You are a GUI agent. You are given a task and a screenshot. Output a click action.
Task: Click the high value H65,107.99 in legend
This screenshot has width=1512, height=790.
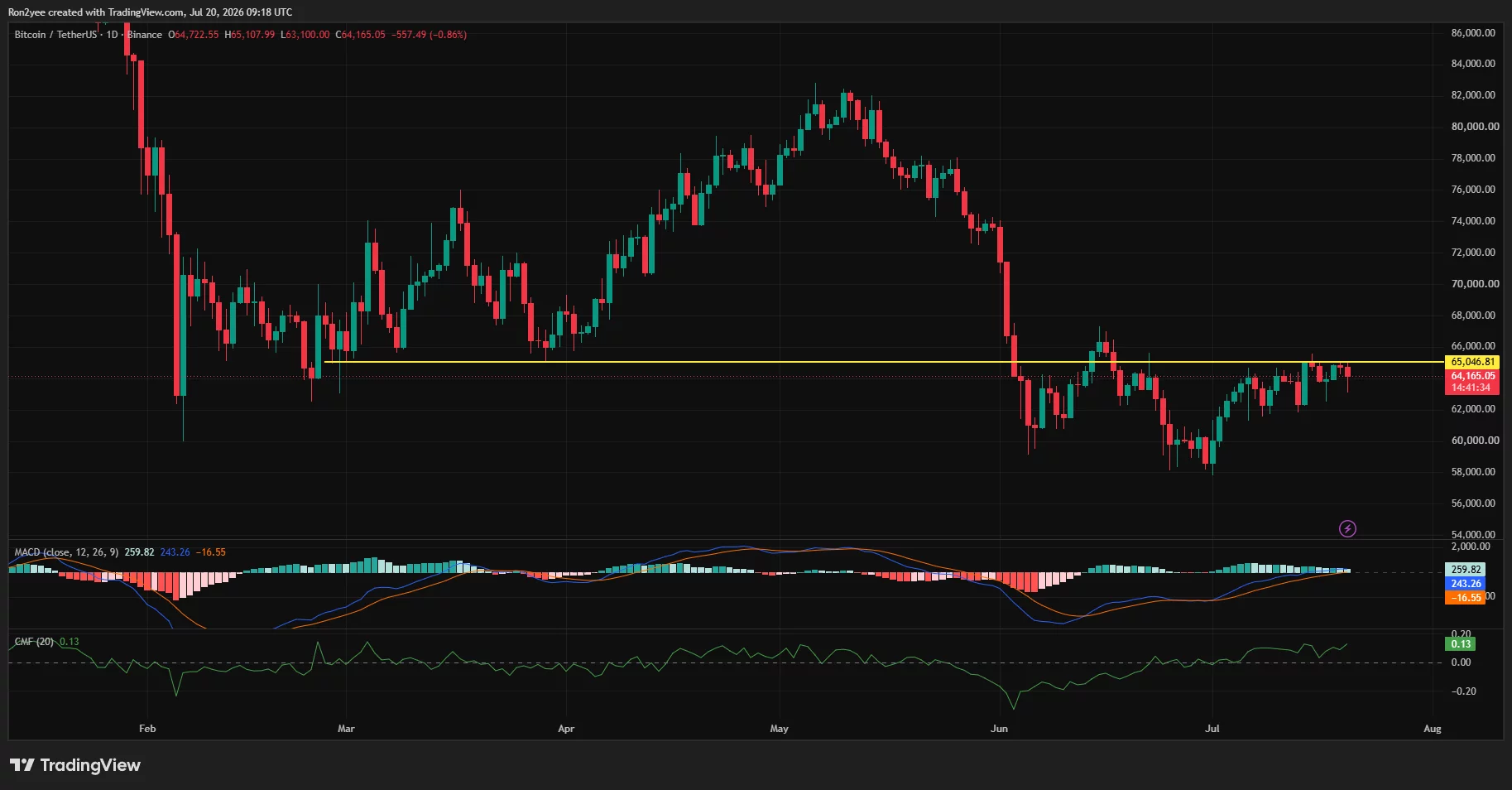250,35
